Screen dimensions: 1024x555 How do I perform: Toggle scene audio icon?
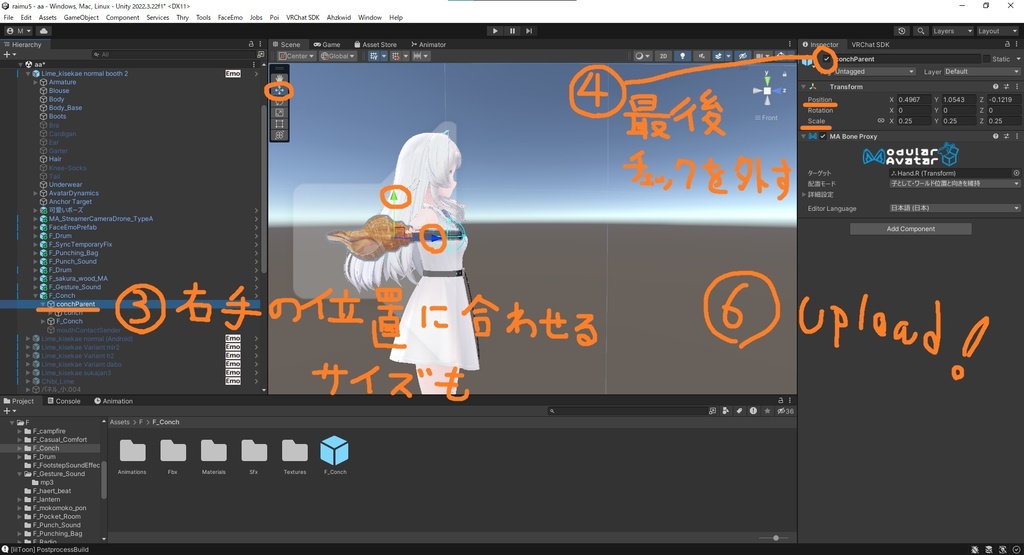pos(702,56)
